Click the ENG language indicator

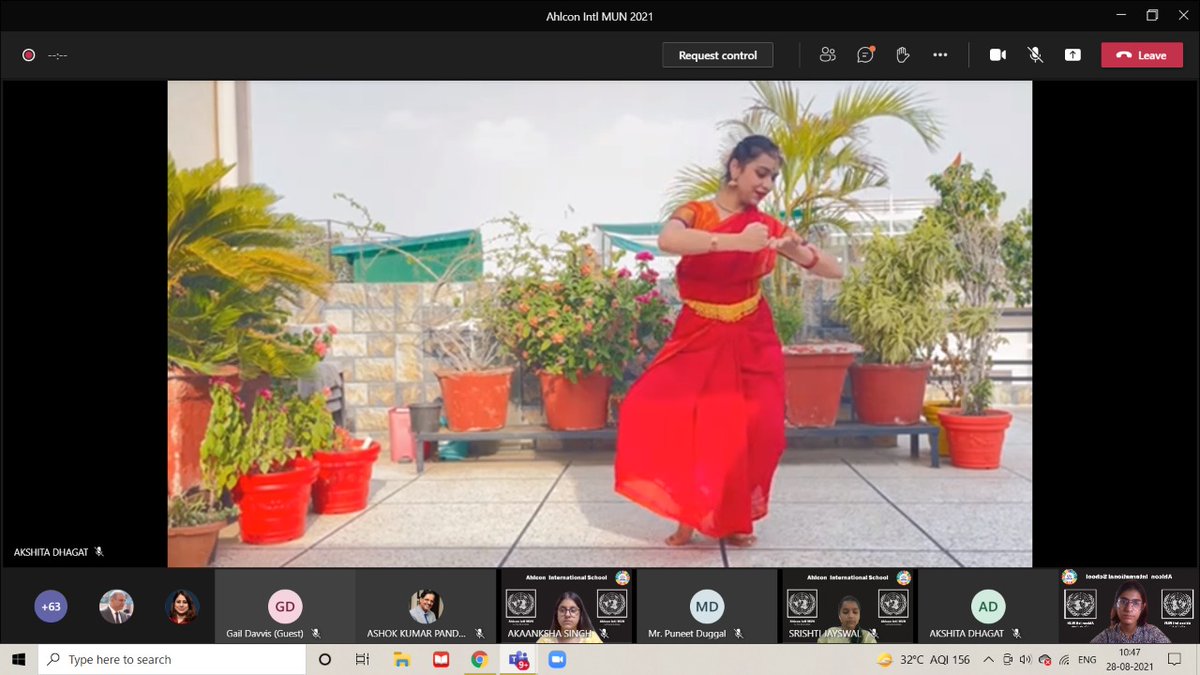[1087, 659]
